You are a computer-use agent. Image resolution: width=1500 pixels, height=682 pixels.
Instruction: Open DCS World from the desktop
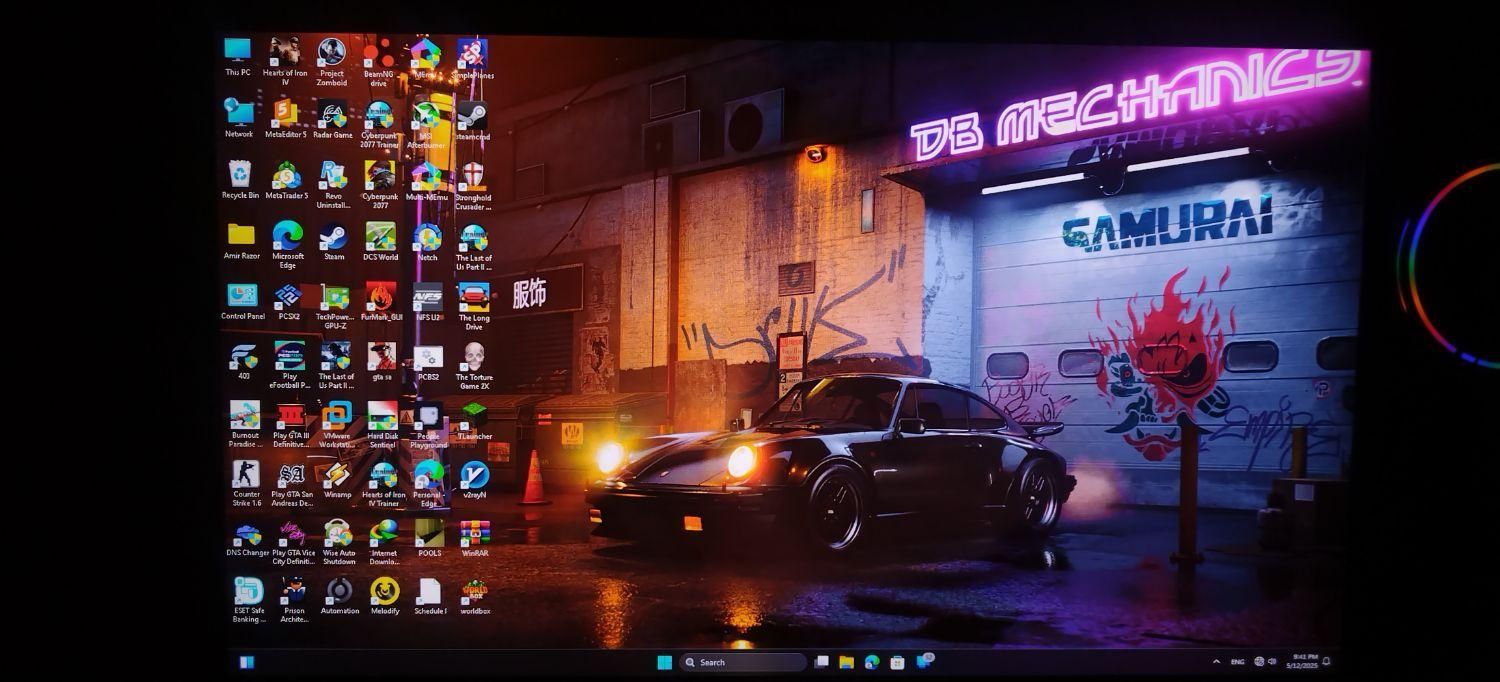380,242
